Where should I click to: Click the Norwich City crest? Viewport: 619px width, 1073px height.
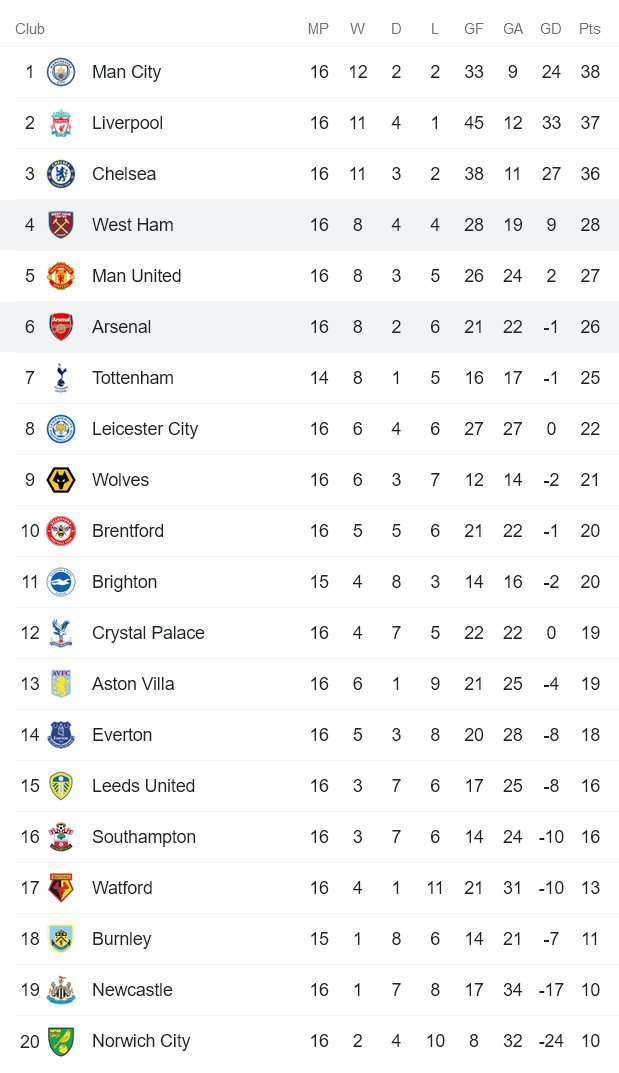[x=61, y=1041]
